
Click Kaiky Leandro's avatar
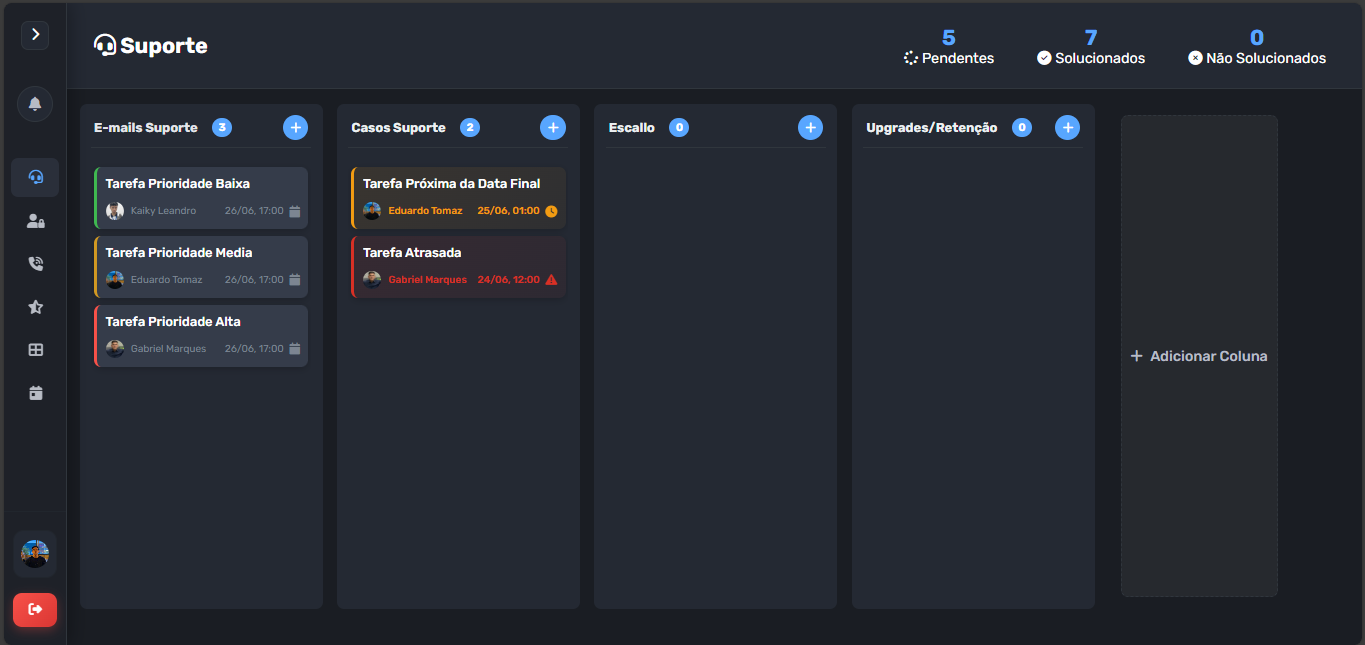pyautogui.click(x=115, y=211)
